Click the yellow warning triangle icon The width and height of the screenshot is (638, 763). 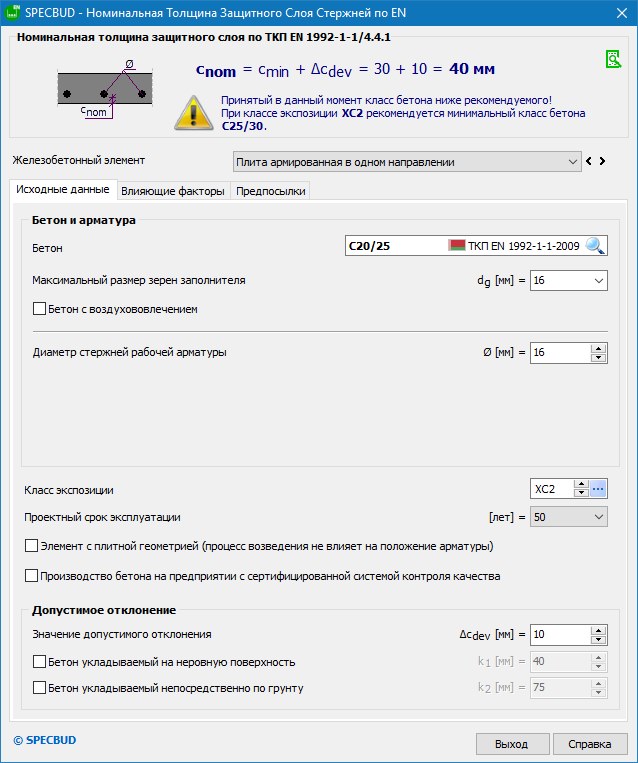(x=192, y=112)
